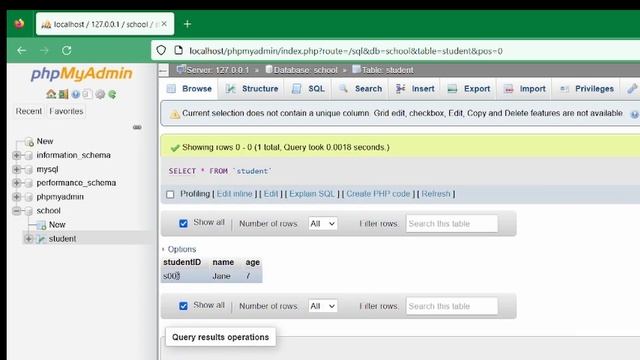This screenshot has width=640, height=360.
Task: Click the link-with-main-panel chain icon
Action: (137, 127)
